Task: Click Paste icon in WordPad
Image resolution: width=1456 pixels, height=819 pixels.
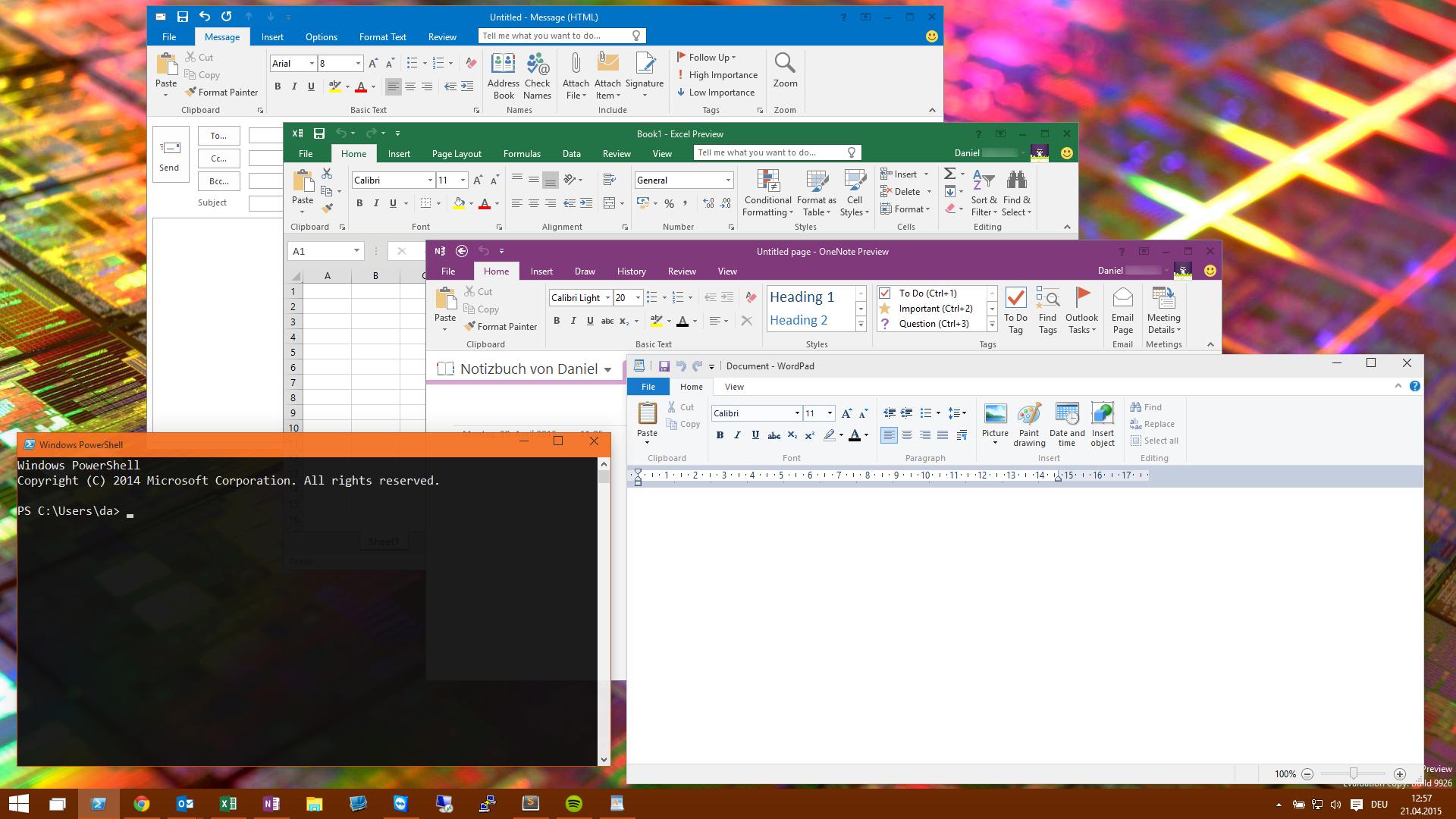Action: [x=647, y=413]
